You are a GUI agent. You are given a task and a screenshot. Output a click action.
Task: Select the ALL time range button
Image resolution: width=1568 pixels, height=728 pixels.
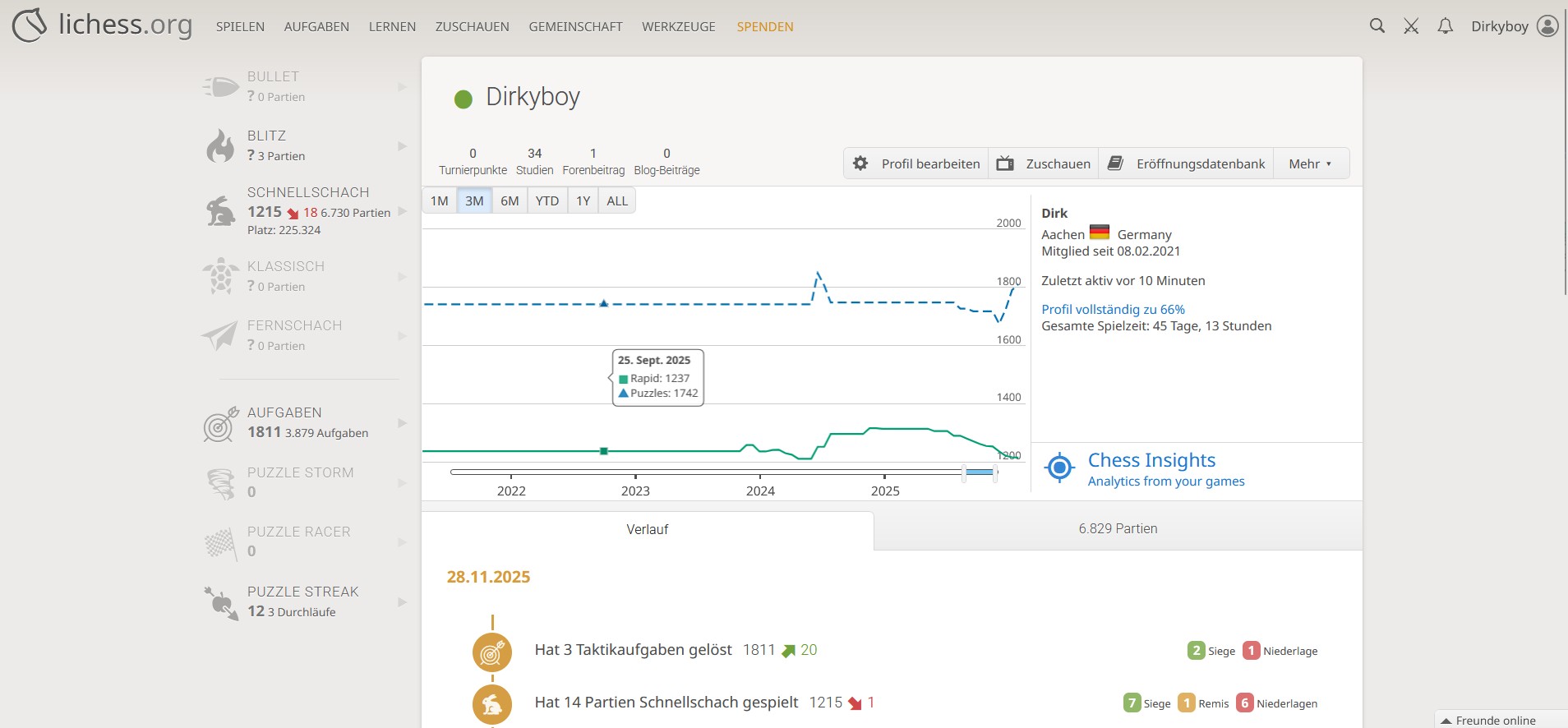point(617,201)
